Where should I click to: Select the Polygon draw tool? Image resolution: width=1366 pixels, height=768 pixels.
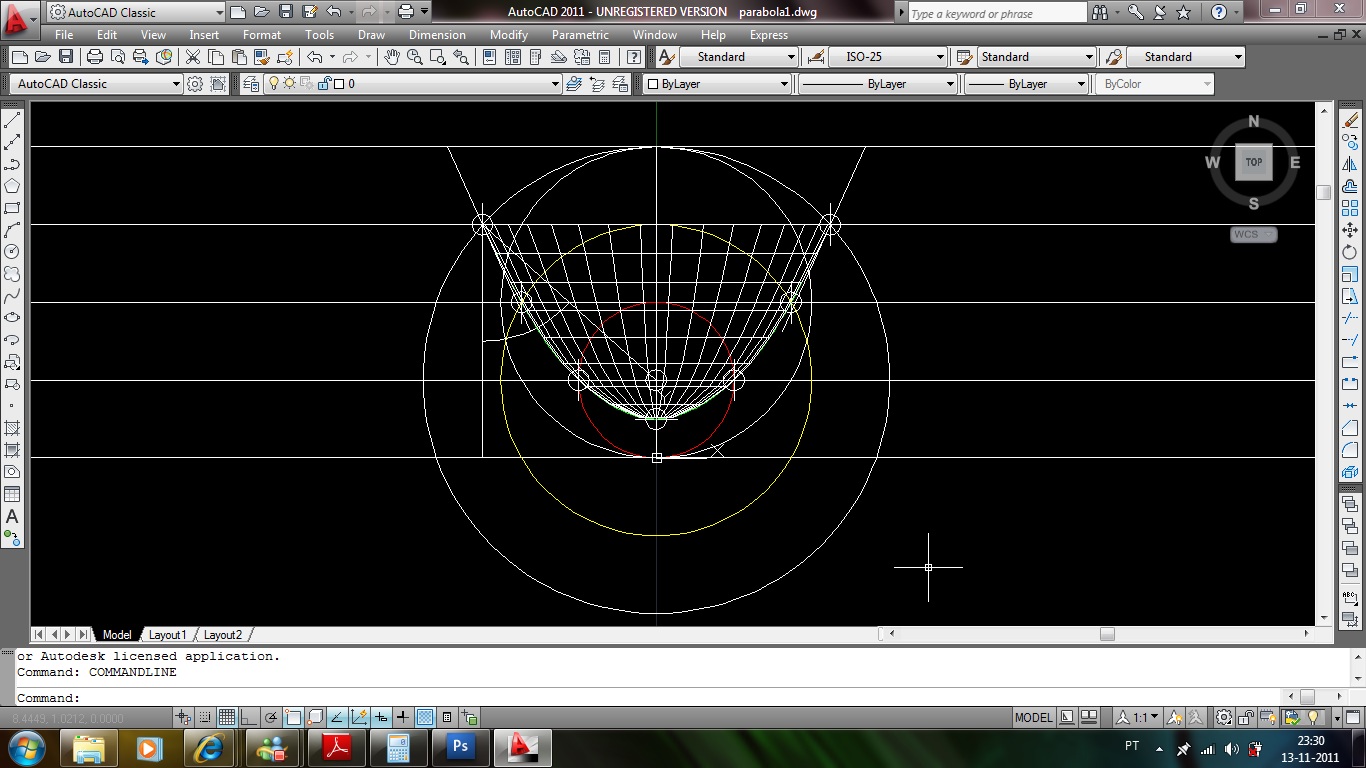tap(13, 185)
